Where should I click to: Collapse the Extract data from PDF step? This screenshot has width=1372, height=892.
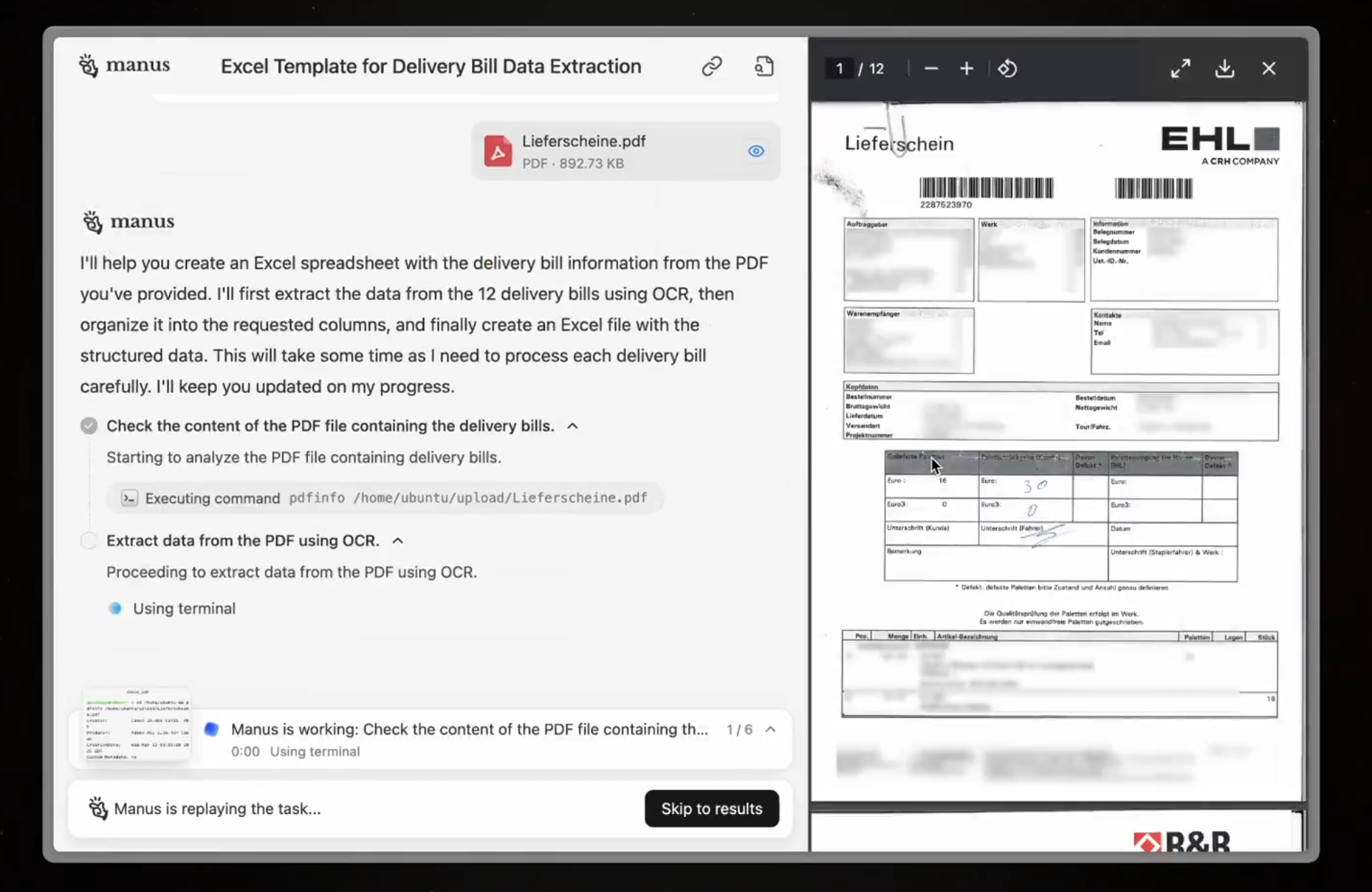398,540
